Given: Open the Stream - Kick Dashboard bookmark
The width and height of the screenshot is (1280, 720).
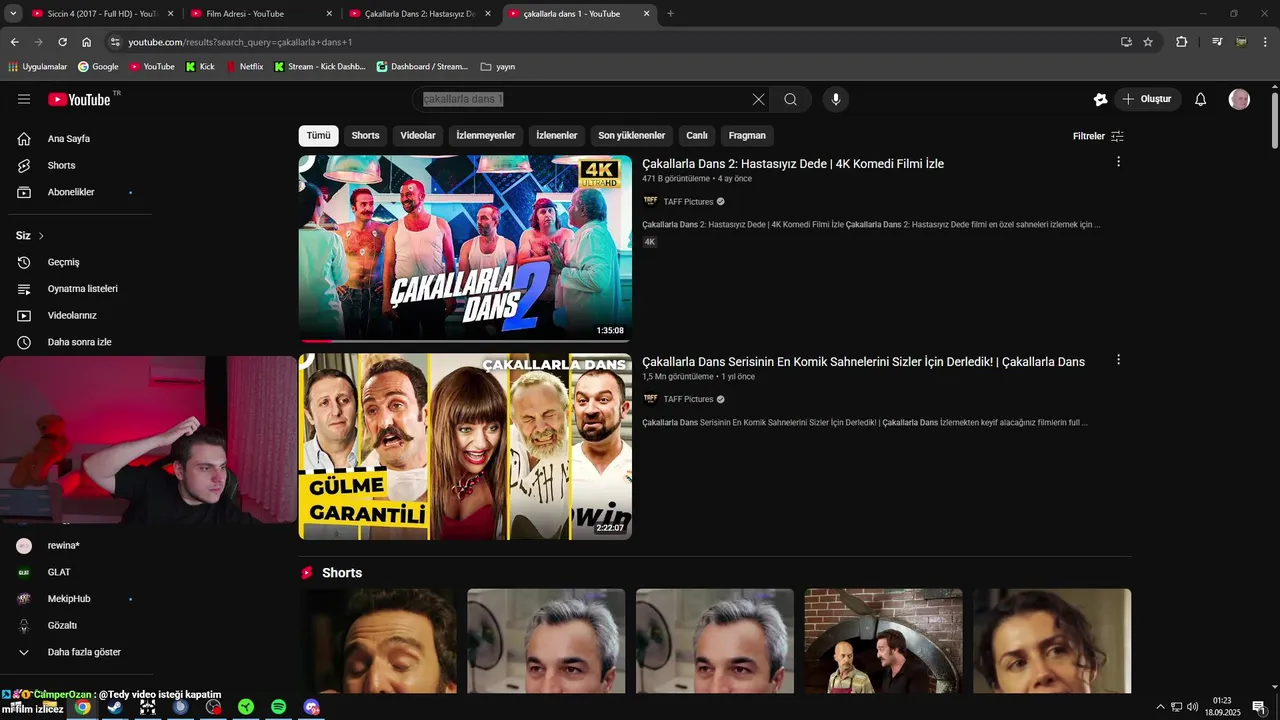Looking at the screenshot, I should coord(319,67).
